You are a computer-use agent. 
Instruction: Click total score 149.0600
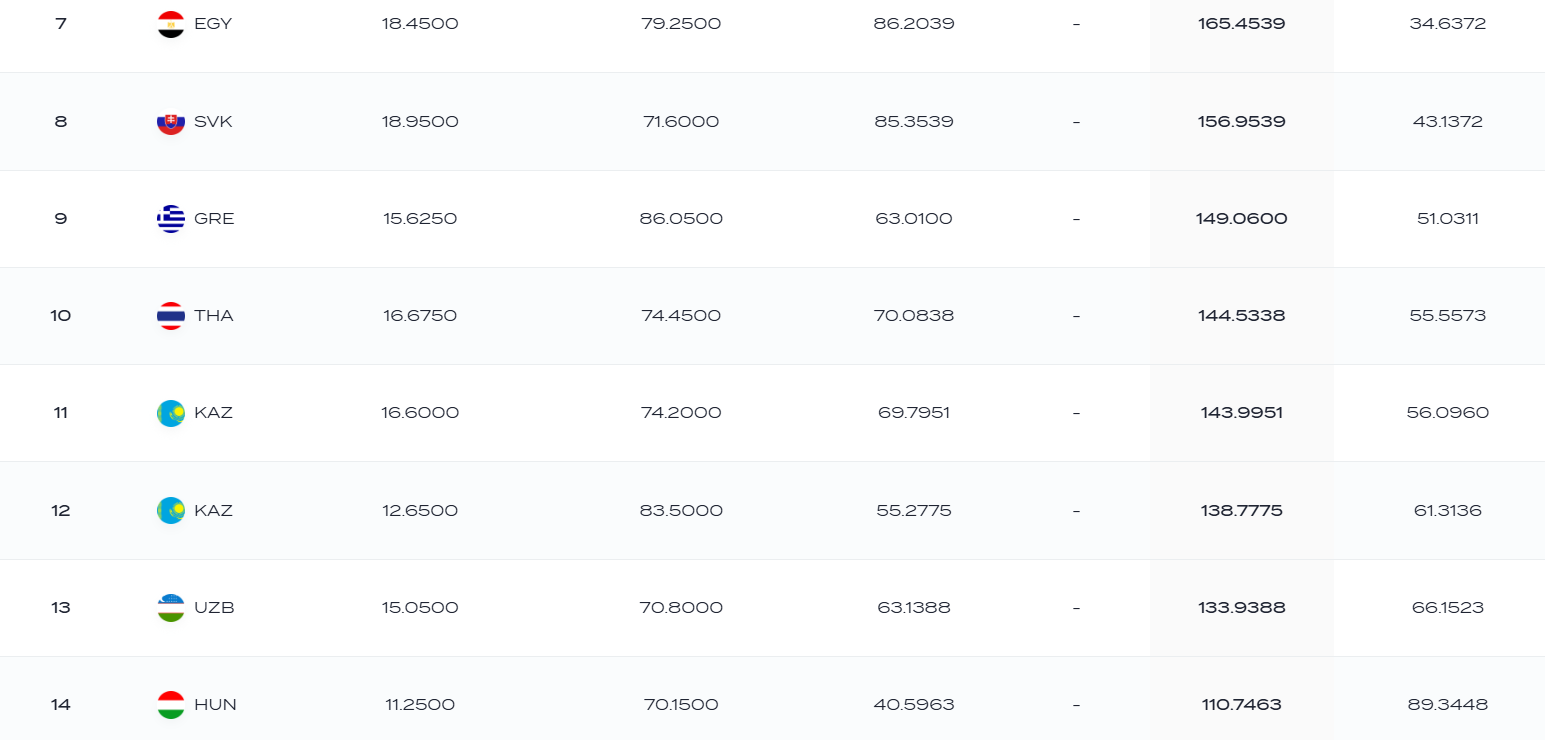(1242, 219)
